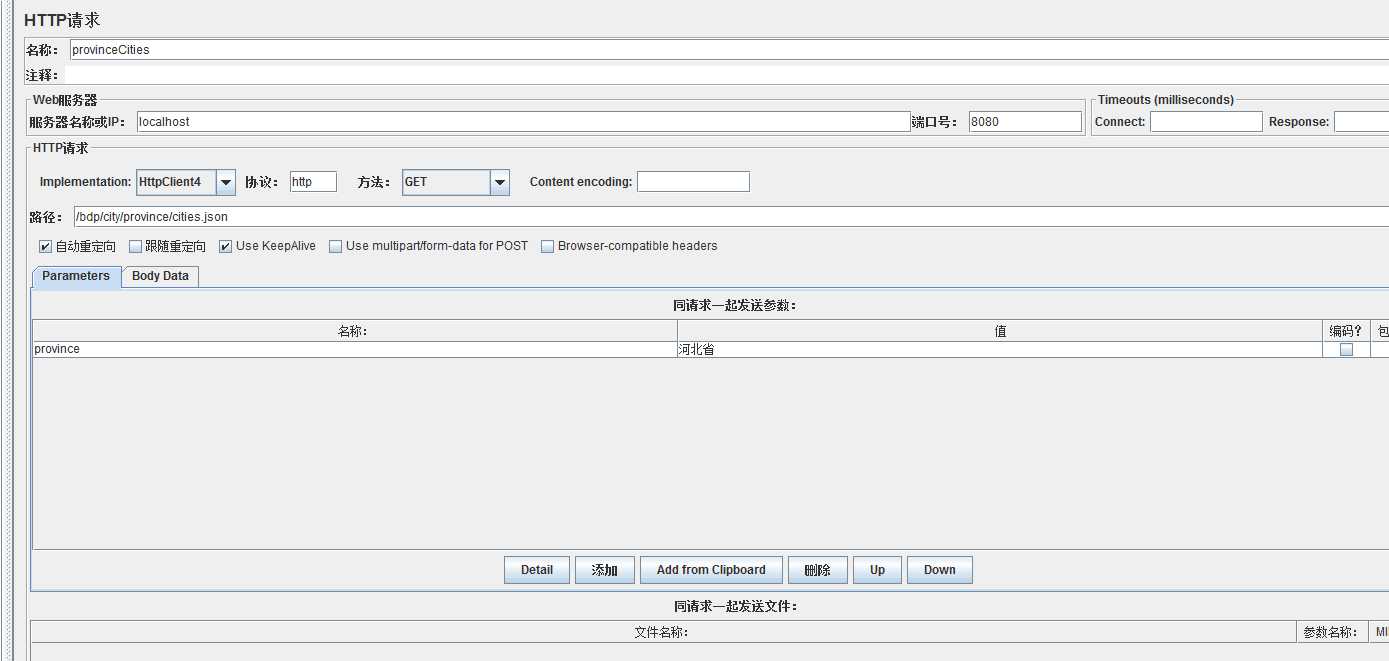Open the Implementation dropdown HttpClient4
The height and width of the screenshot is (661, 1389).
186,182
